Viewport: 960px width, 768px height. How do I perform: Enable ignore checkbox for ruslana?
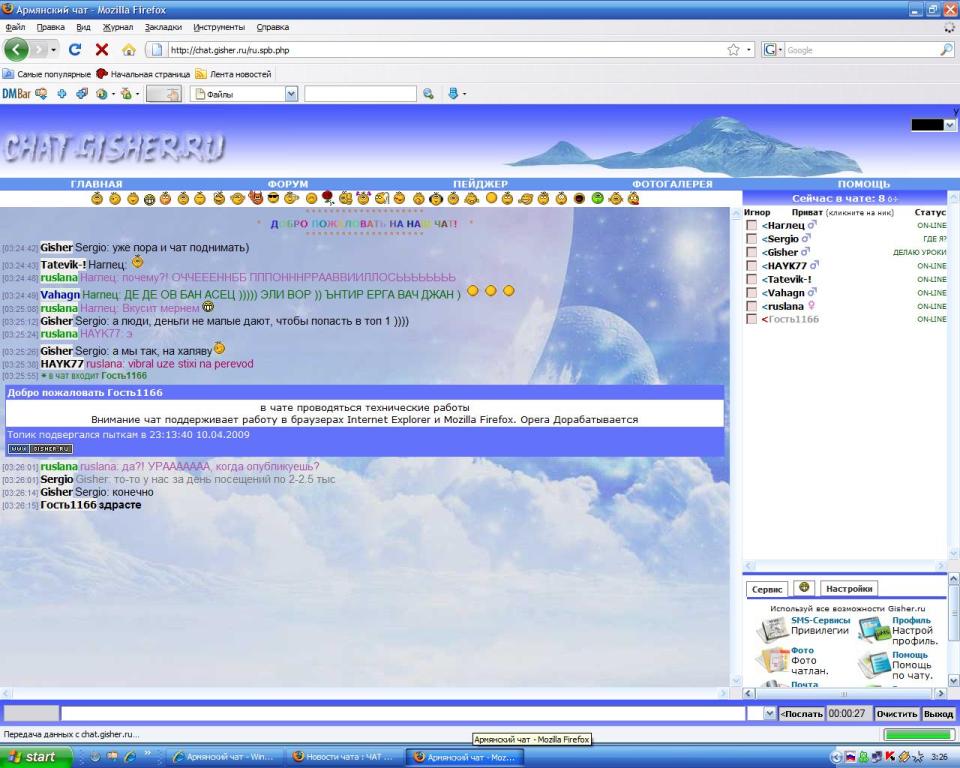[x=751, y=306]
